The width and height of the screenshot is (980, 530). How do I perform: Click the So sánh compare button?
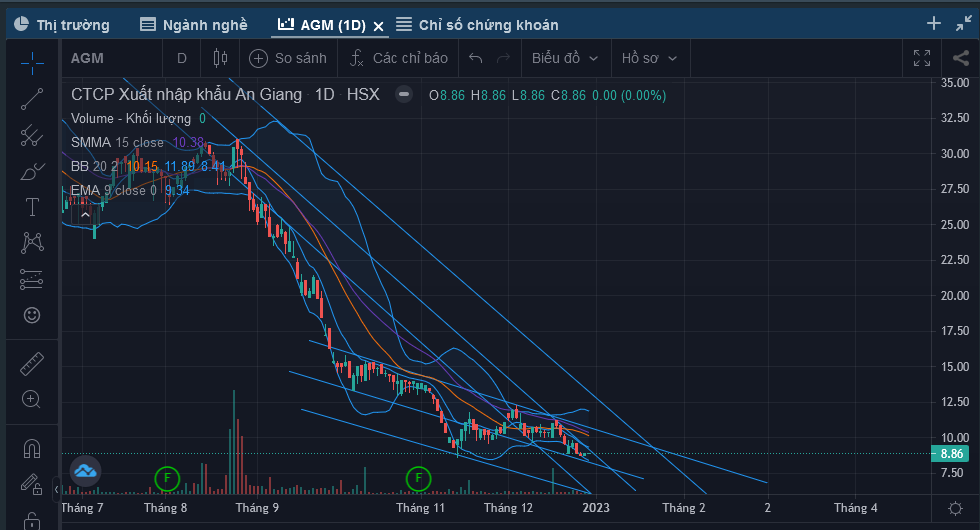[288, 58]
